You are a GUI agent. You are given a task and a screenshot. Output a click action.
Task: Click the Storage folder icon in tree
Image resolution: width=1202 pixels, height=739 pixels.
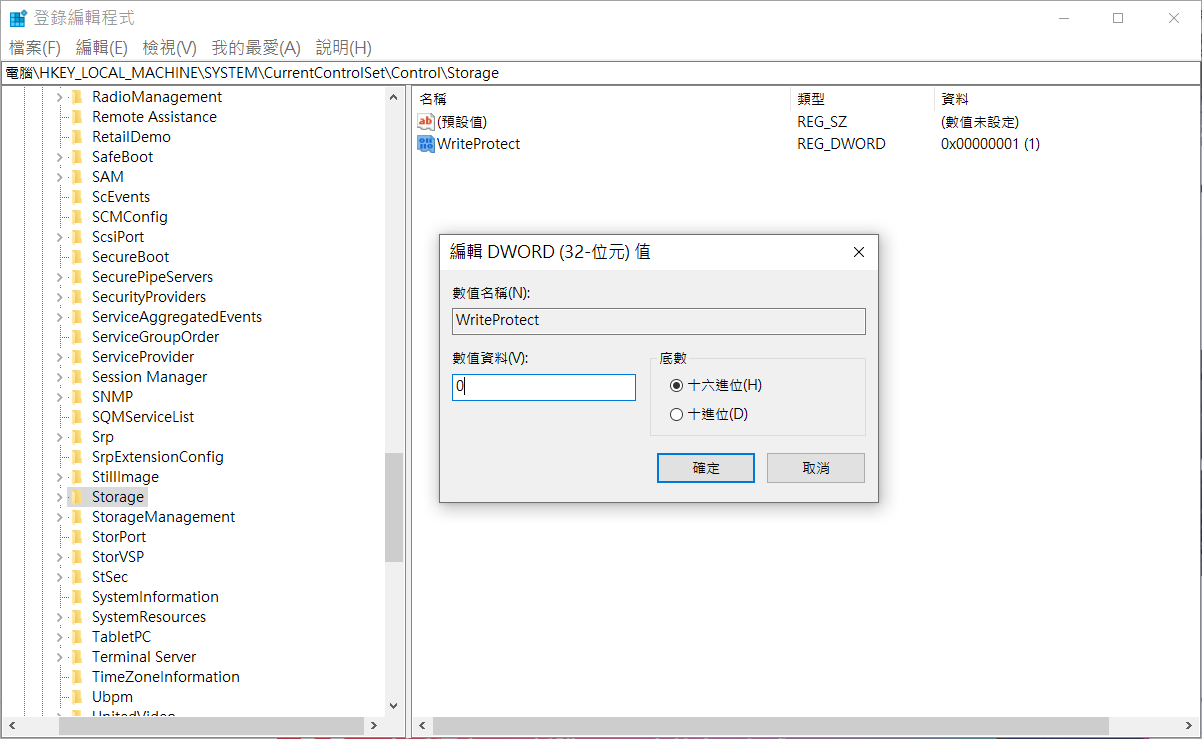77,497
